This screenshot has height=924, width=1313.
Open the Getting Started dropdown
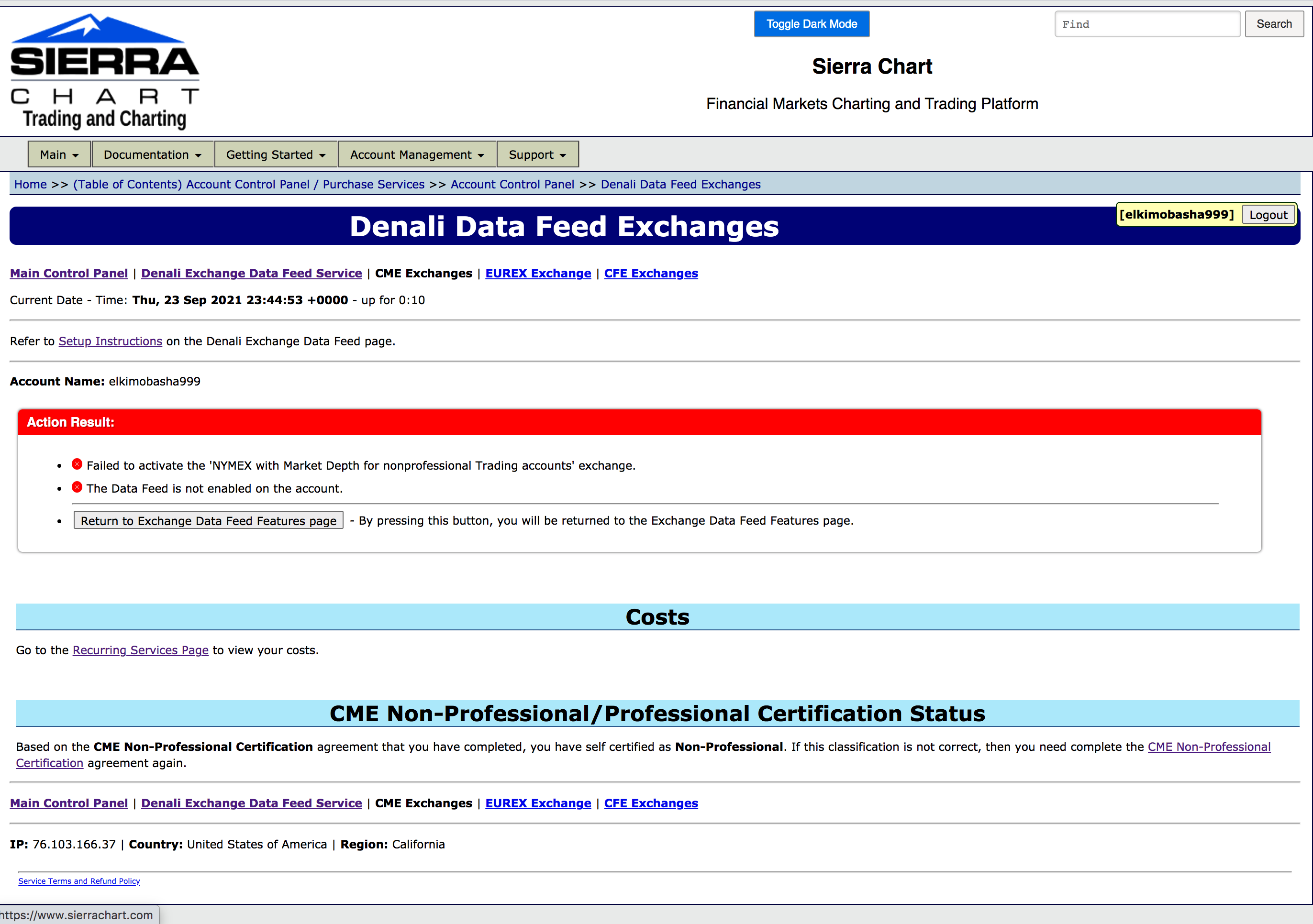(276, 154)
